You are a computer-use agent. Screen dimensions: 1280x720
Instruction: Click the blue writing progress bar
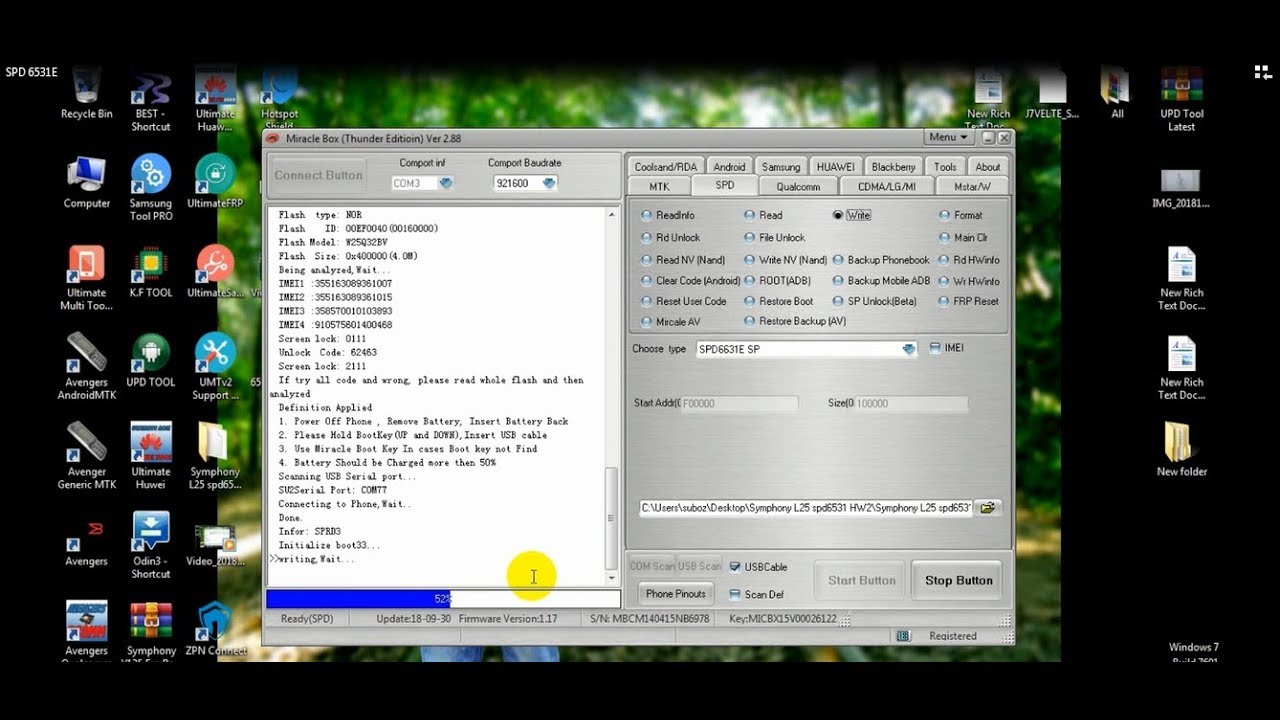tap(443, 599)
